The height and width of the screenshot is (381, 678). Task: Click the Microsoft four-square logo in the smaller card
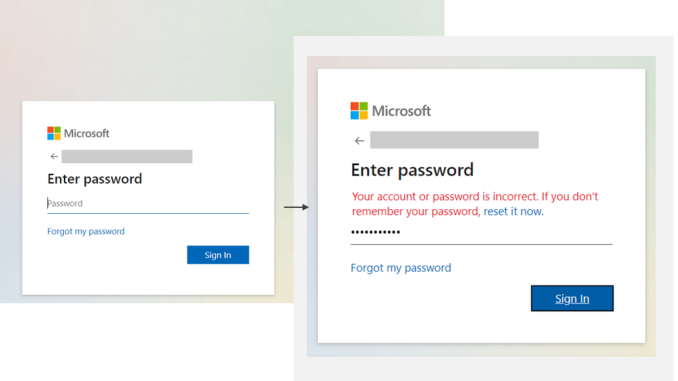pyautogui.click(x=54, y=133)
